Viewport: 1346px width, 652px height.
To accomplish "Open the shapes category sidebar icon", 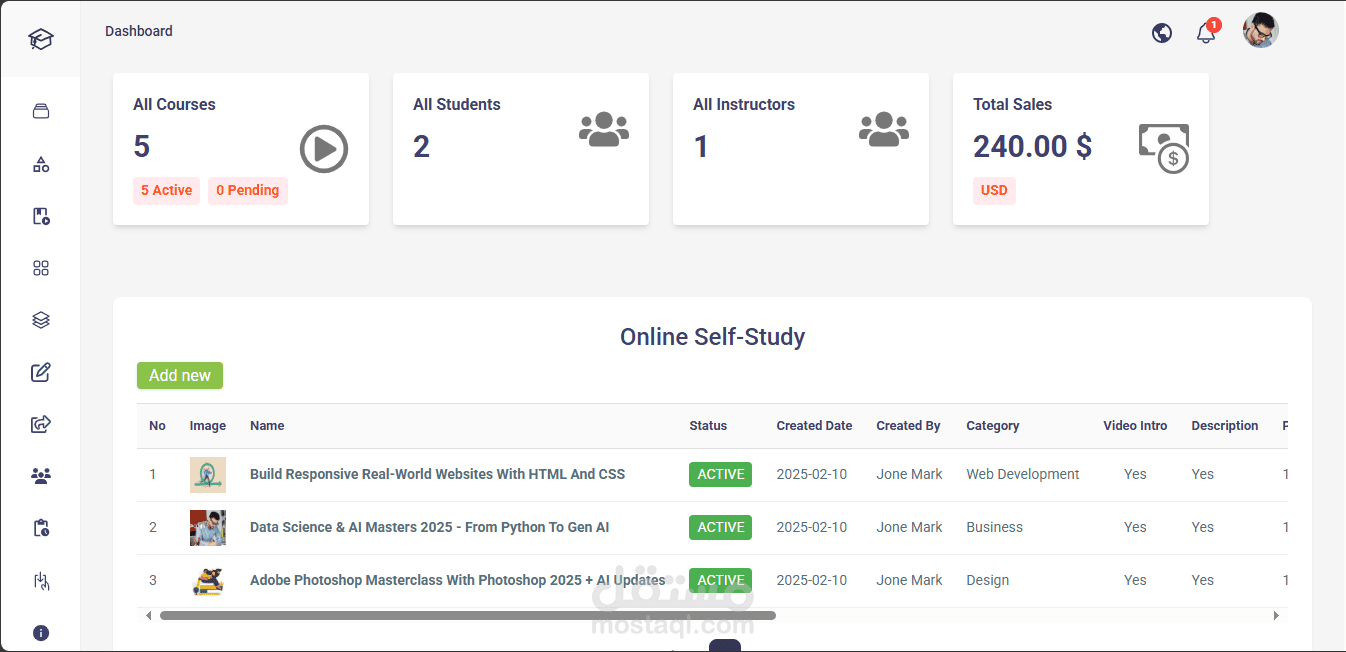I will tap(40, 164).
